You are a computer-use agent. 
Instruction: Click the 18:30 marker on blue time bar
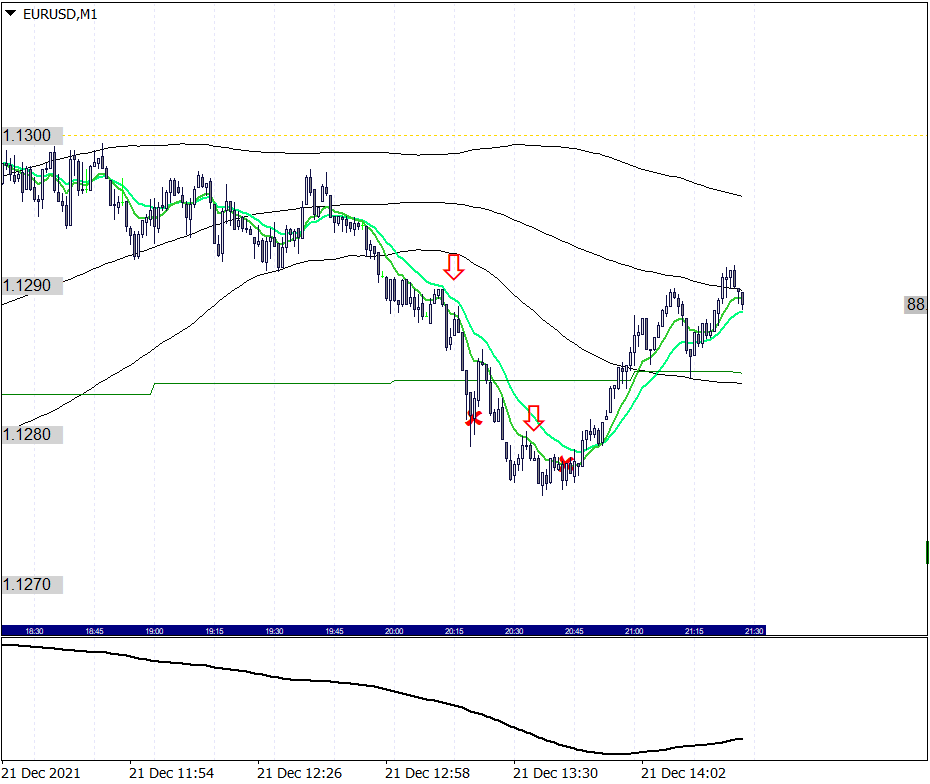point(34,631)
